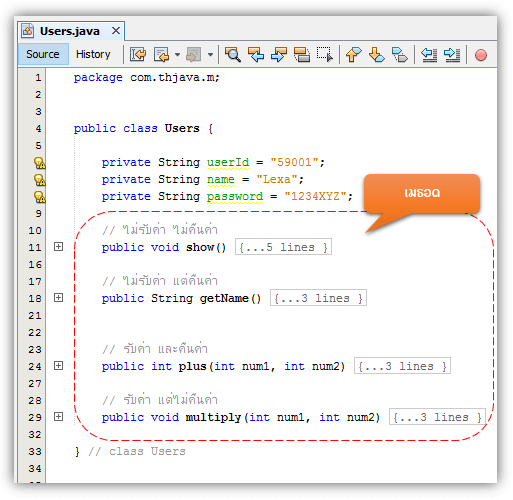The width and height of the screenshot is (513, 500).
Task: Click Shift Line Left icon
Action: (x=429, y=54)
